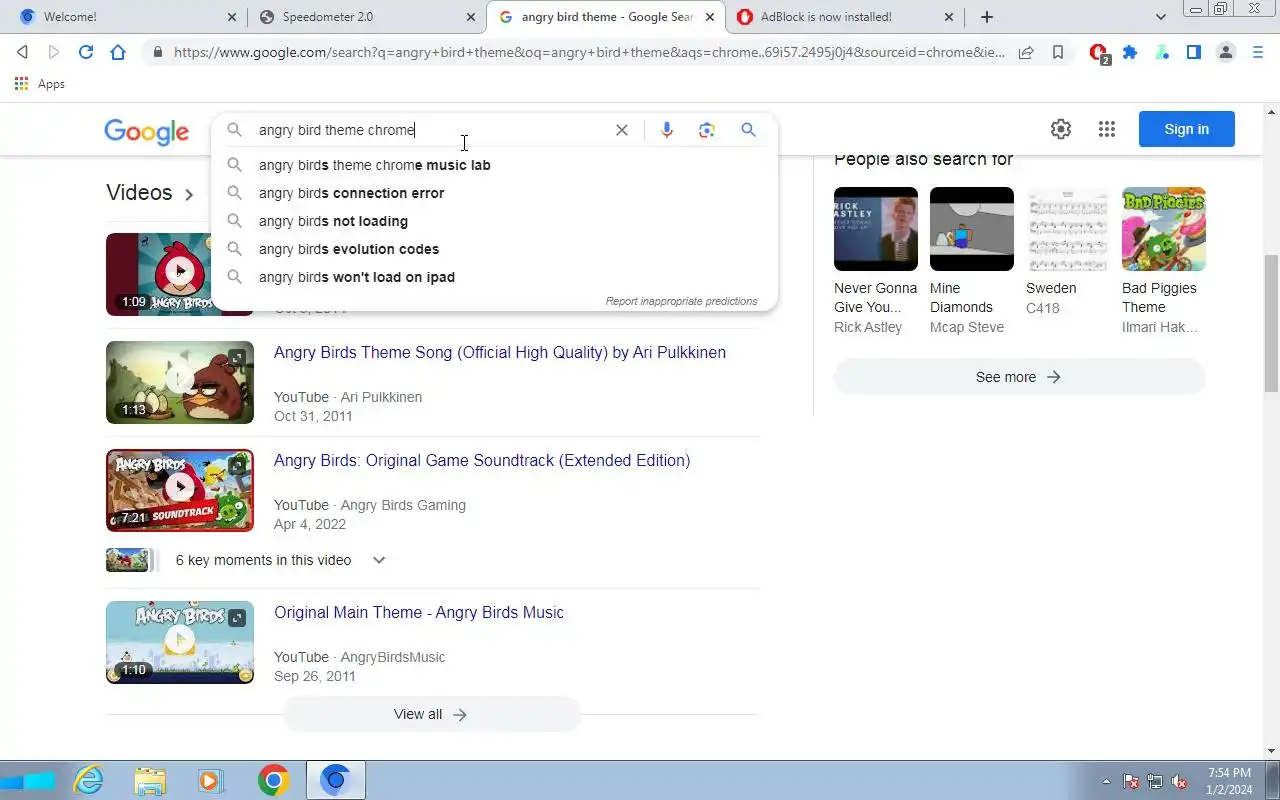Toggle the browser side panel icon
The width and height of the screenshot is (1280, 800).
tap(1194, 52)
